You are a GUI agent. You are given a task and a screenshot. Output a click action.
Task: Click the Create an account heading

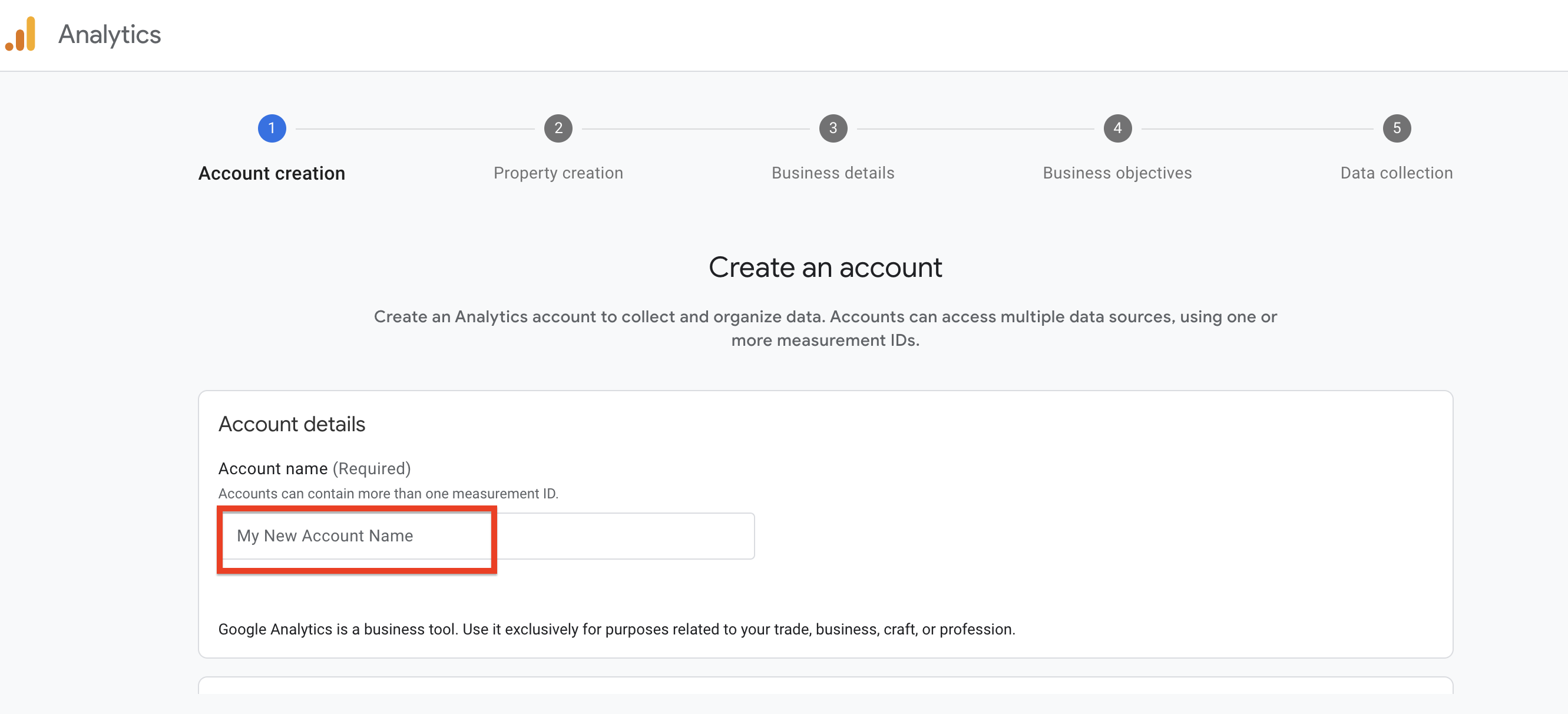pos(825,268)
